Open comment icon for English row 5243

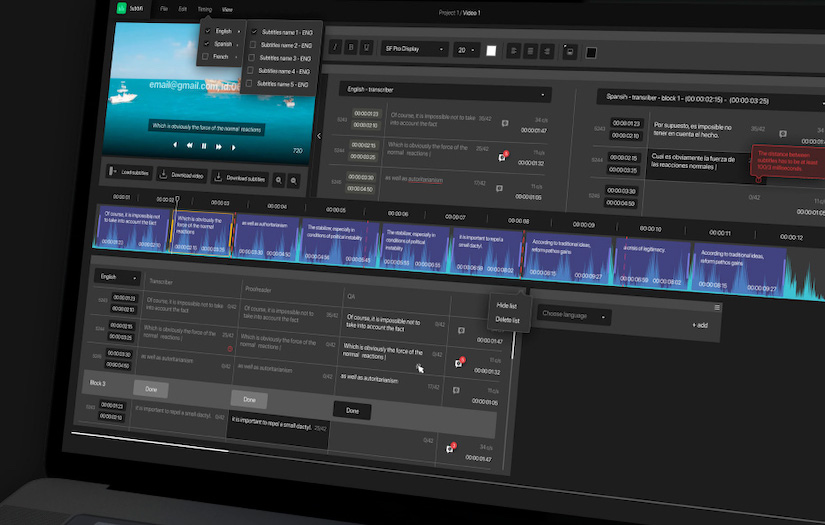point(505,123)
